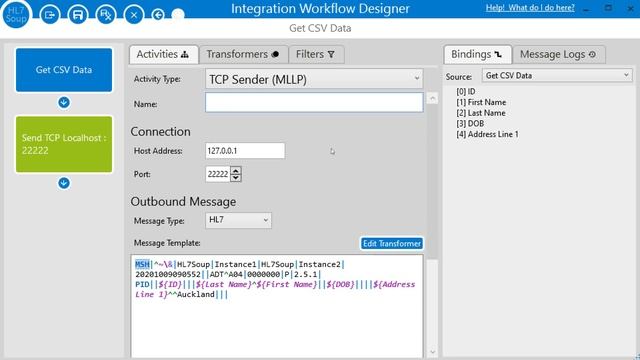Click the round X icon in toolbar
640x360 pixels.
tap(134, 15)
